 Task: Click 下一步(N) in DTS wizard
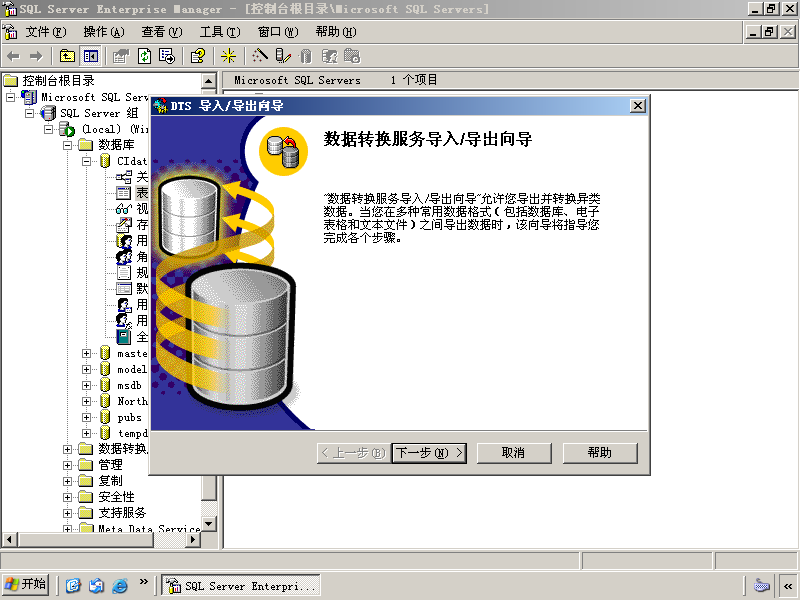[x=429, y=453]
